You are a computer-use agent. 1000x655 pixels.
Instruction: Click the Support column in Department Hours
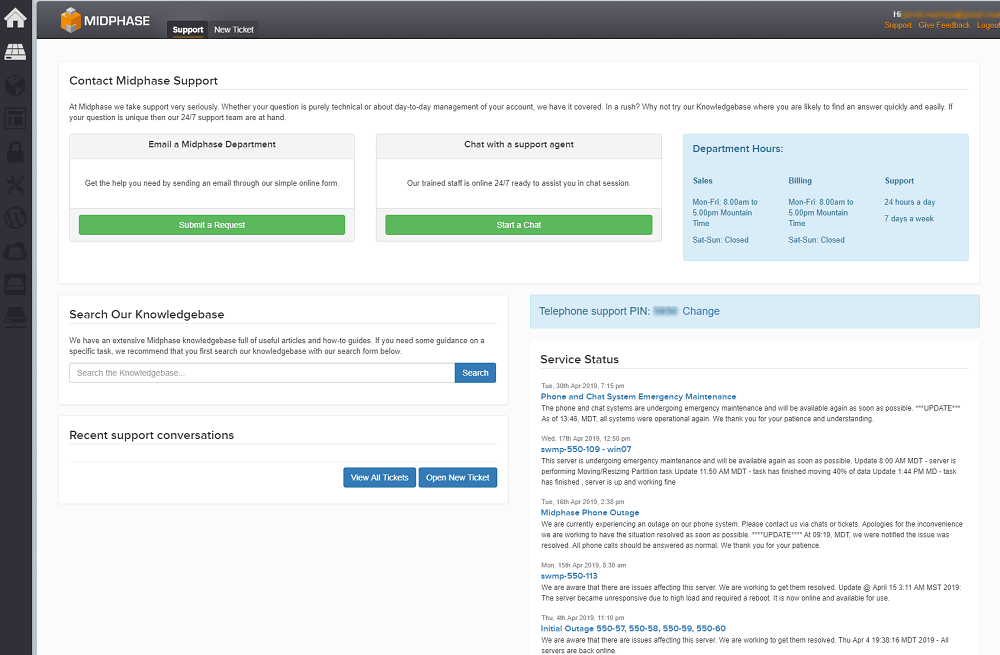pyautogui.click(x=899, y=180)
